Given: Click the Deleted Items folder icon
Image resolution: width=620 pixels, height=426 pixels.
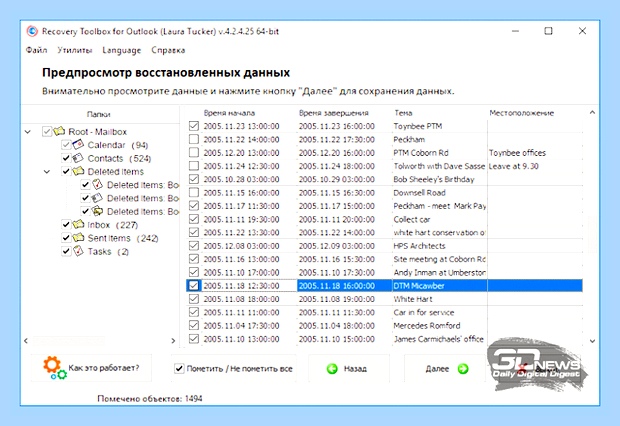Looking at the screenshot, I should 78,171.
